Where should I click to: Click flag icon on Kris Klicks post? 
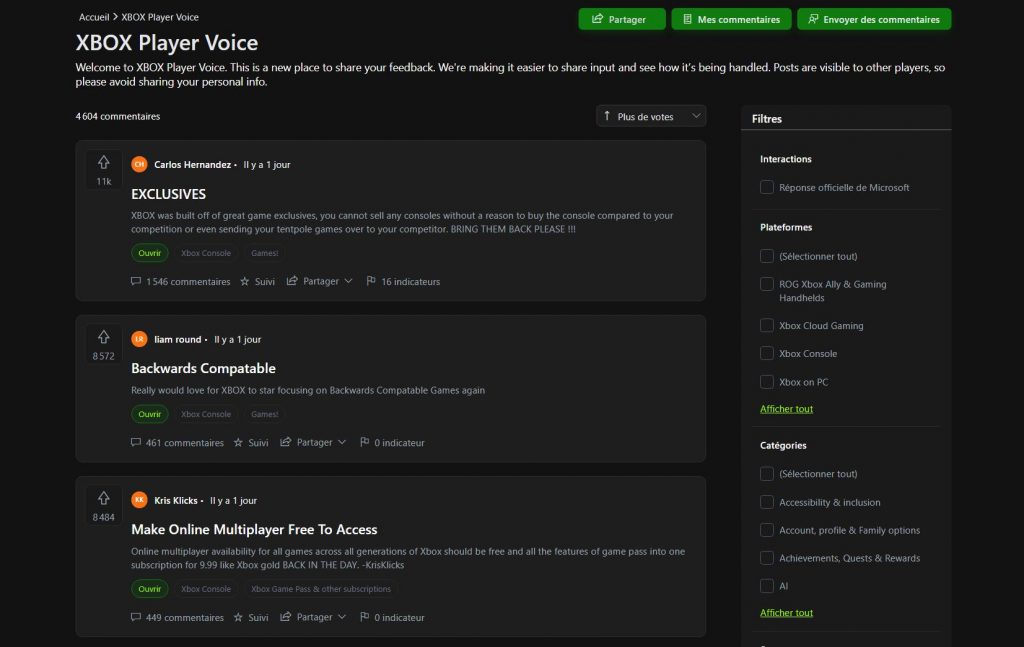(x=364, y=617)
